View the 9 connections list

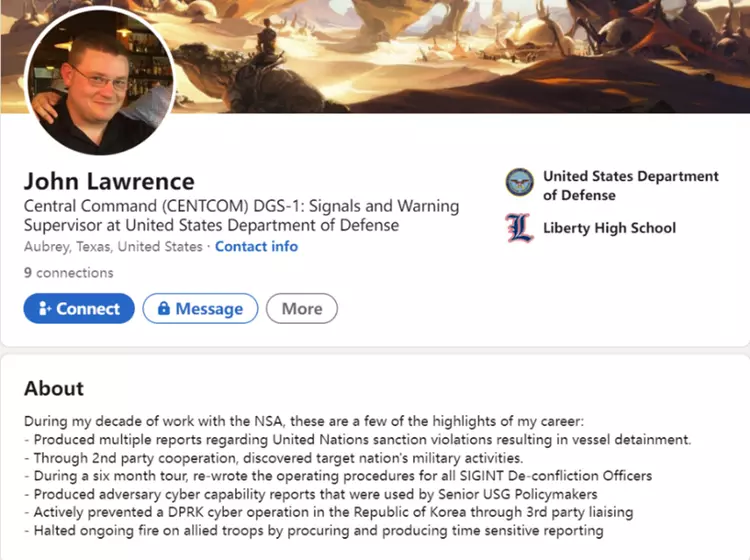point(68,272)
